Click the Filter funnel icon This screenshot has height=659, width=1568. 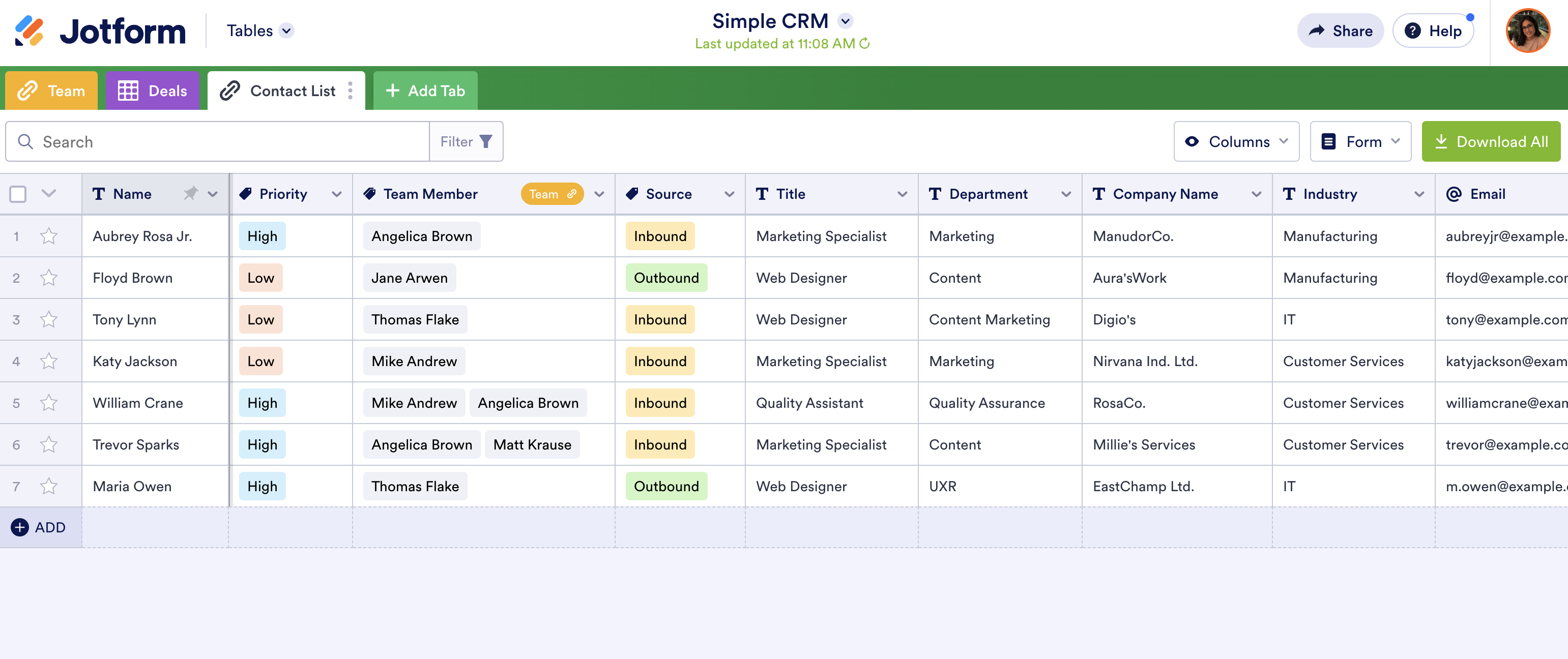(486, 141)
